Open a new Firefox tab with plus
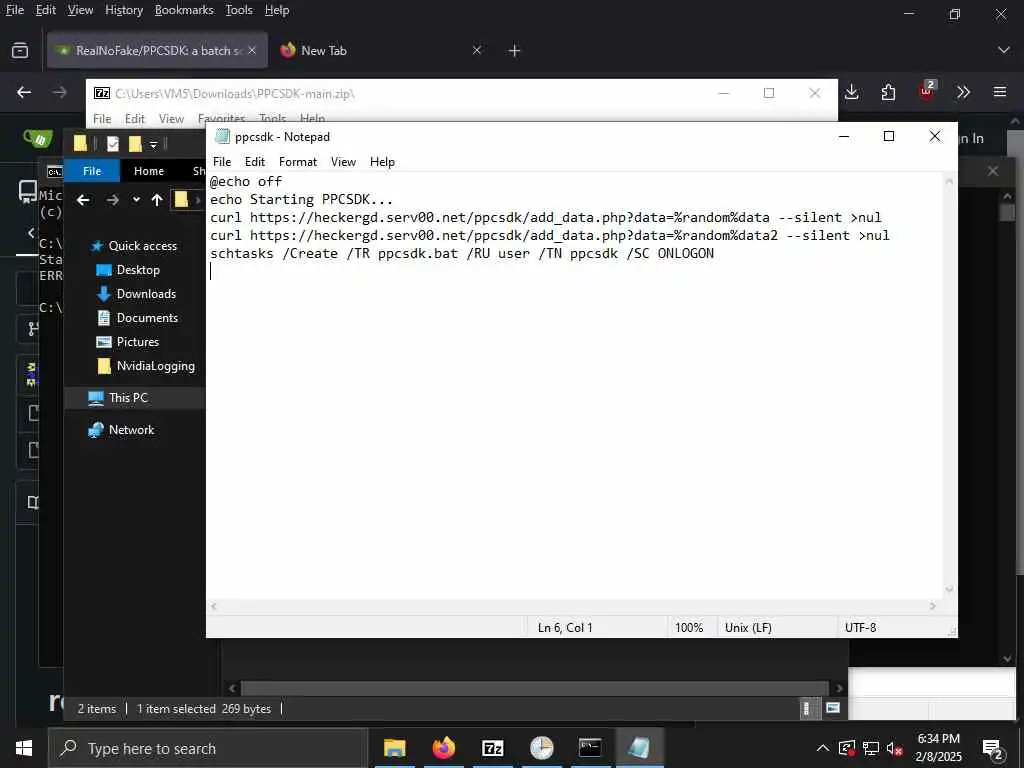 (x=514, y=50)
